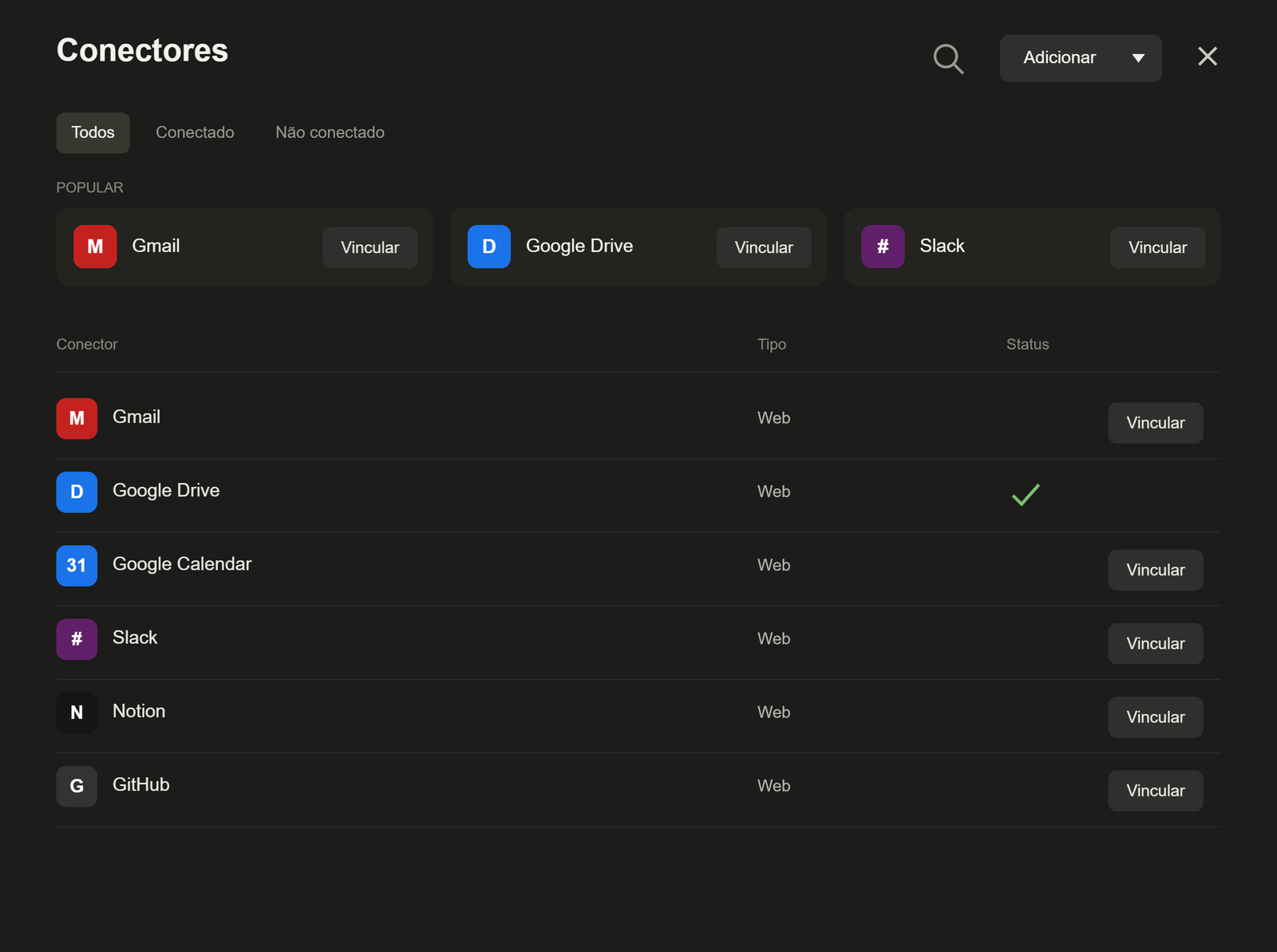The width and height of the screenshot is (1277, 952).
Task: Click the green connected checkmark for Google Drive
Action: click(1026, 495)
